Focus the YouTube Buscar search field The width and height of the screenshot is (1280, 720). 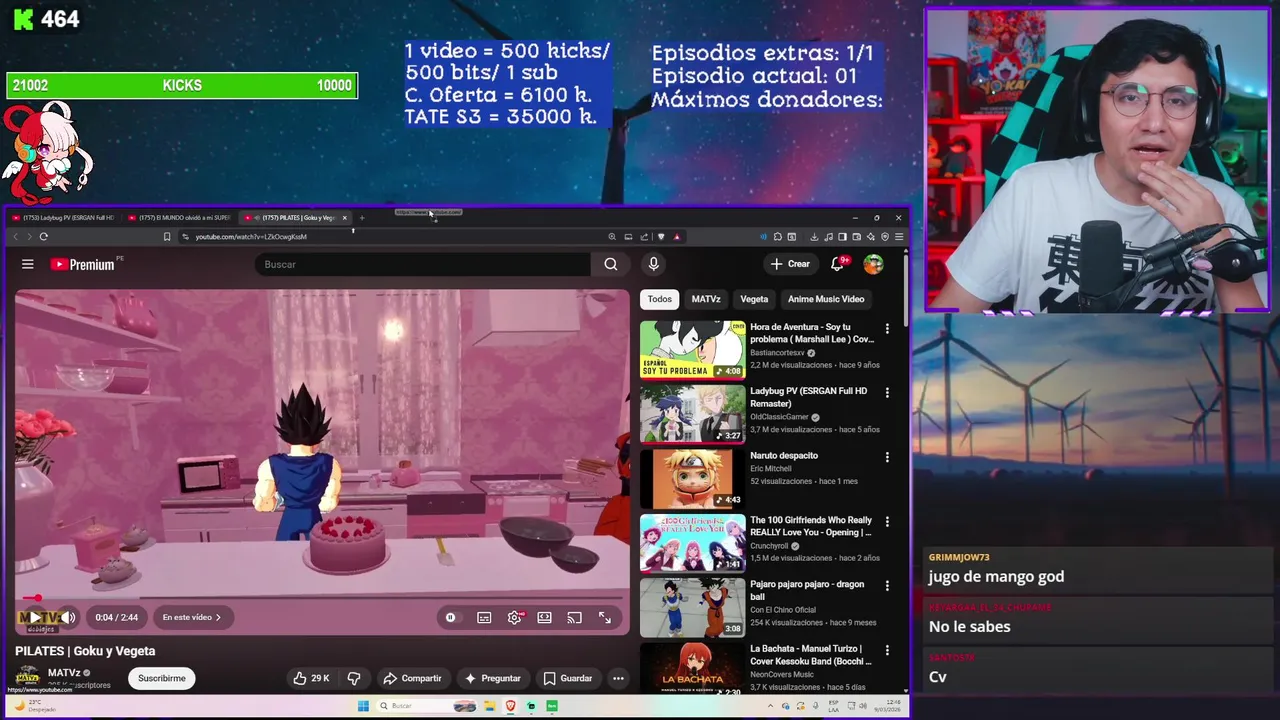point(422,264)
